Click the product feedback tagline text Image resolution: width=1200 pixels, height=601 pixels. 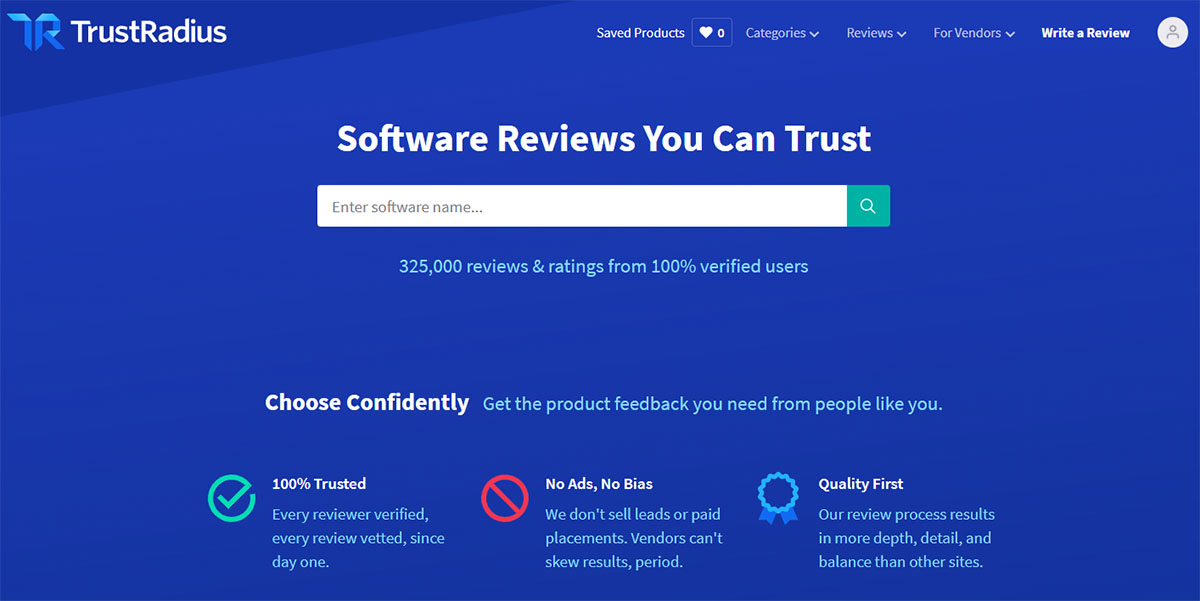[712, 404]
